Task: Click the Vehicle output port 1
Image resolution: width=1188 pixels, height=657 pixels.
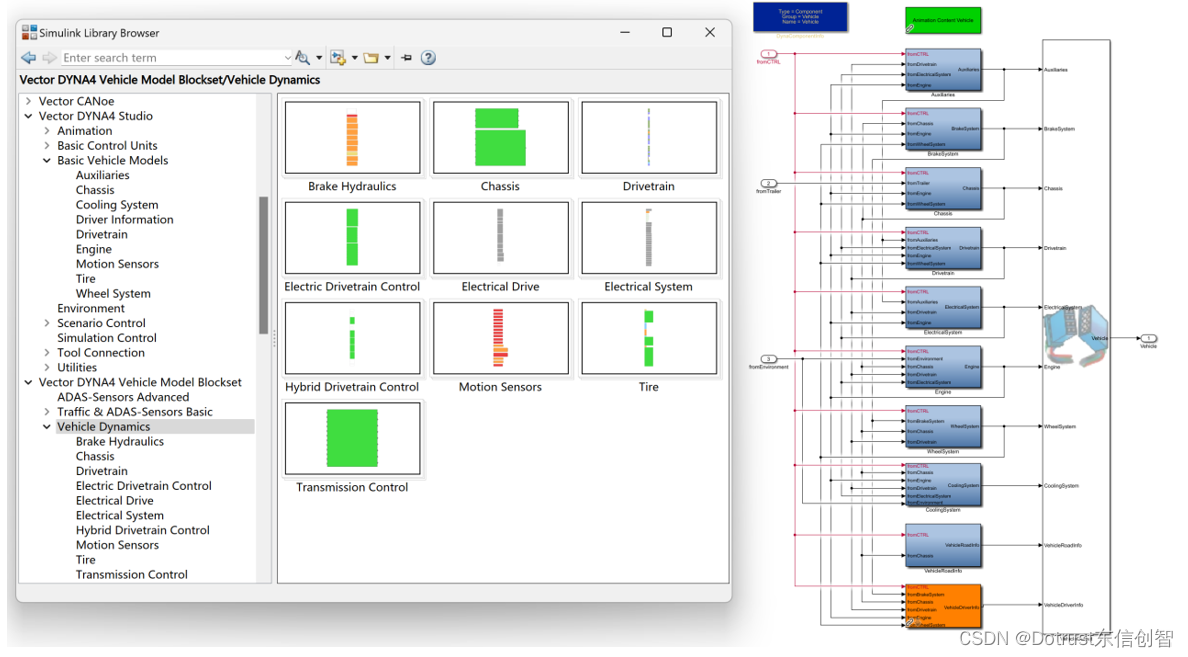Action: [x=1149, y=338]
